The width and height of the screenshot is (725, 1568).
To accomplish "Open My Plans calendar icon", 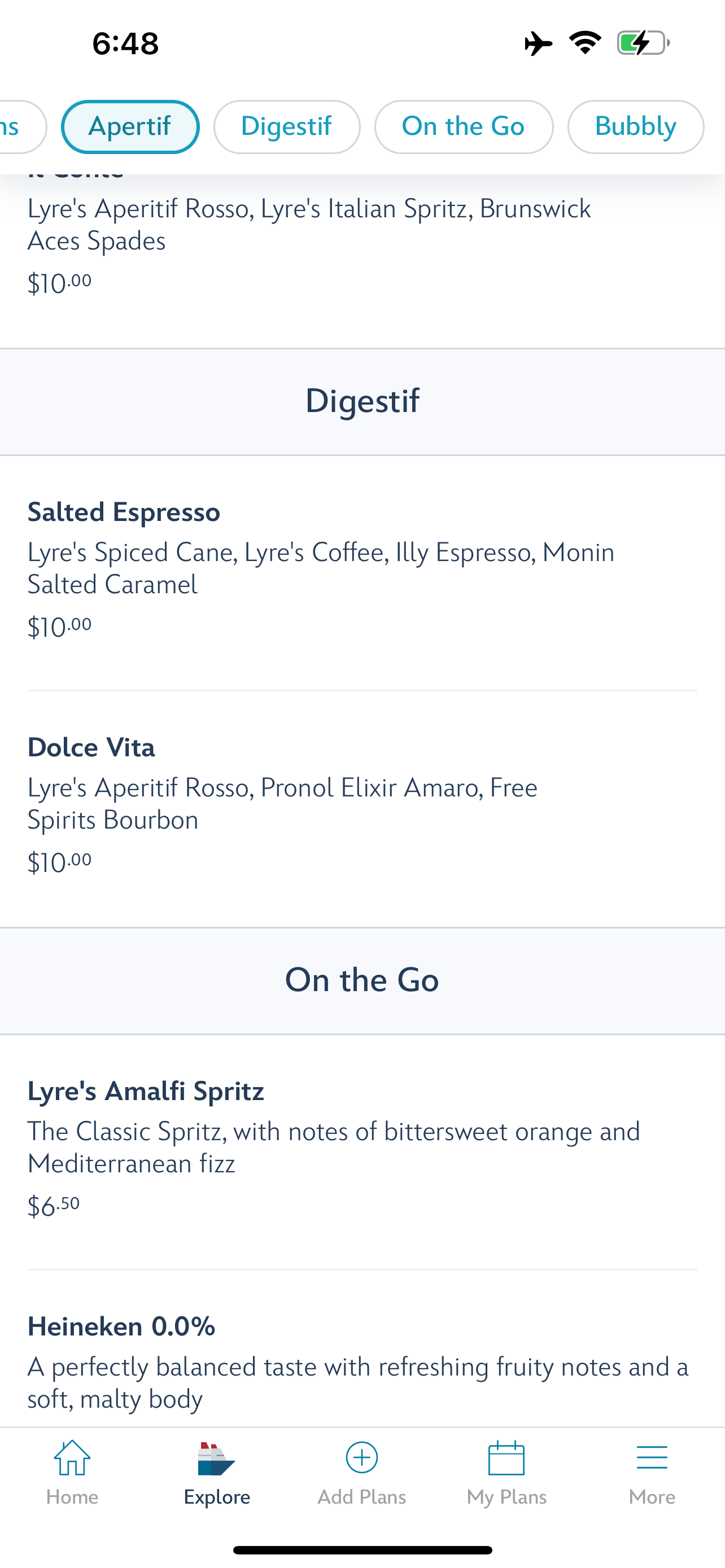I will (x=506, y=1458).
